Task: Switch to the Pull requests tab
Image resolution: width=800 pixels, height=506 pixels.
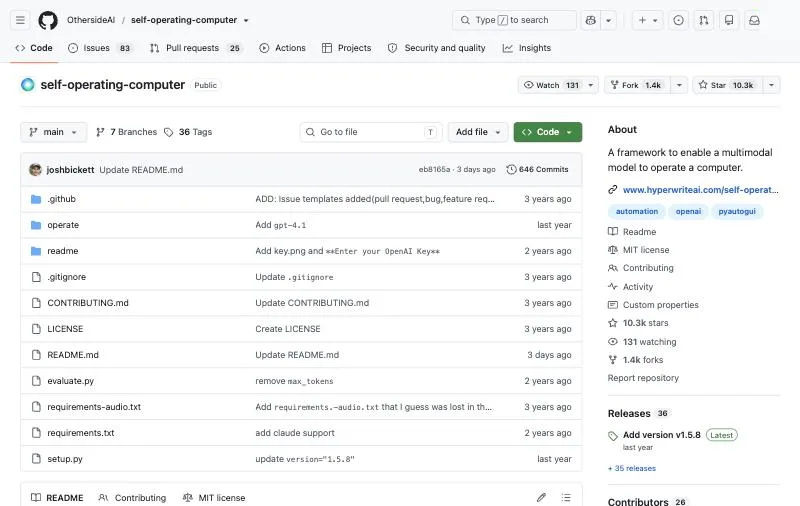Action: tap(195, 48)
